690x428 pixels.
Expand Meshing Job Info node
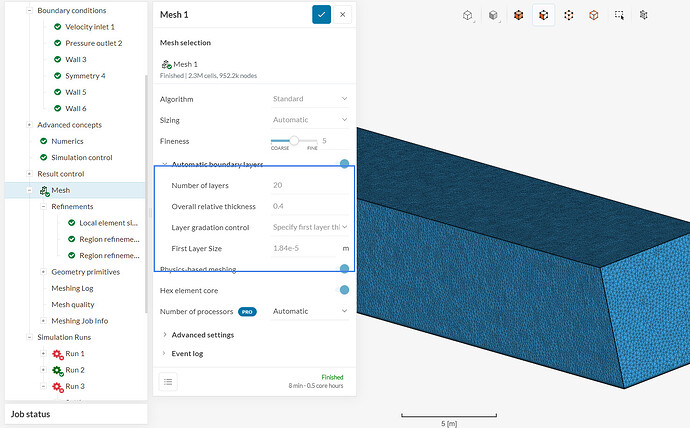tap(43, 321)
